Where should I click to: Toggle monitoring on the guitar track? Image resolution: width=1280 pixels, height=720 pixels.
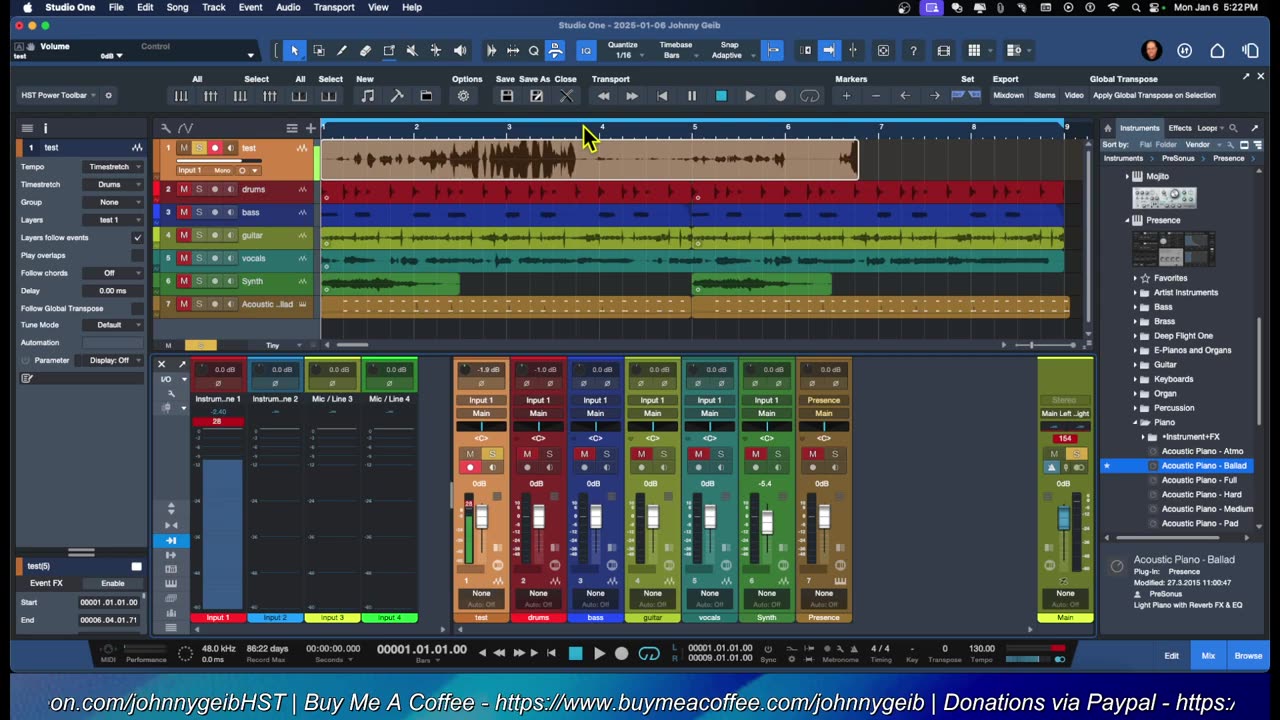coord(230,235)
